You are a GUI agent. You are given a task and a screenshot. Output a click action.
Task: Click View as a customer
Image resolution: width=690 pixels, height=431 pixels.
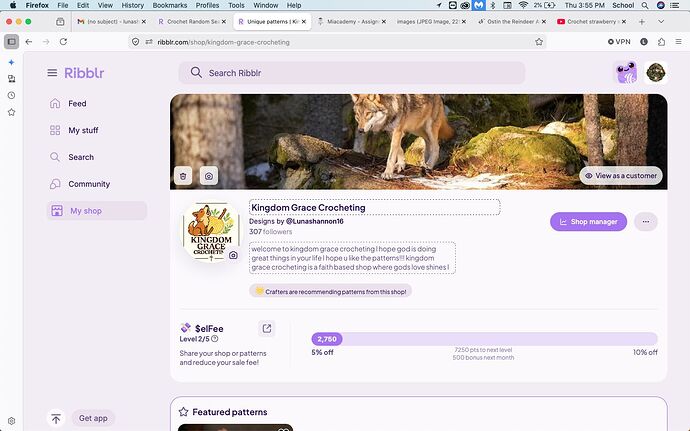click(621, 176)
